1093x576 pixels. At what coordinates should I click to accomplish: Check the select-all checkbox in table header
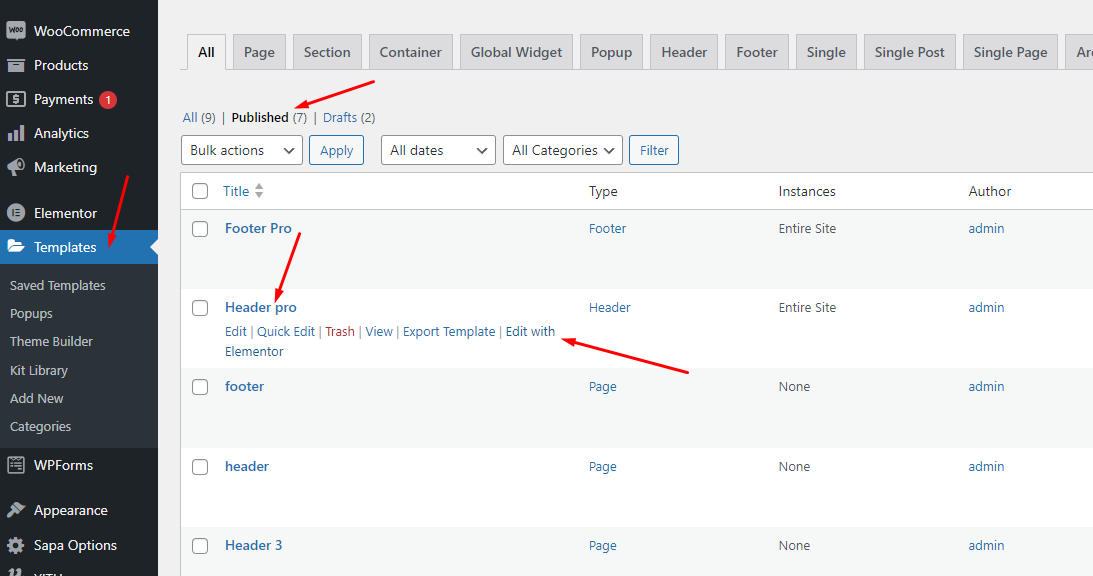tap(200, 191)
